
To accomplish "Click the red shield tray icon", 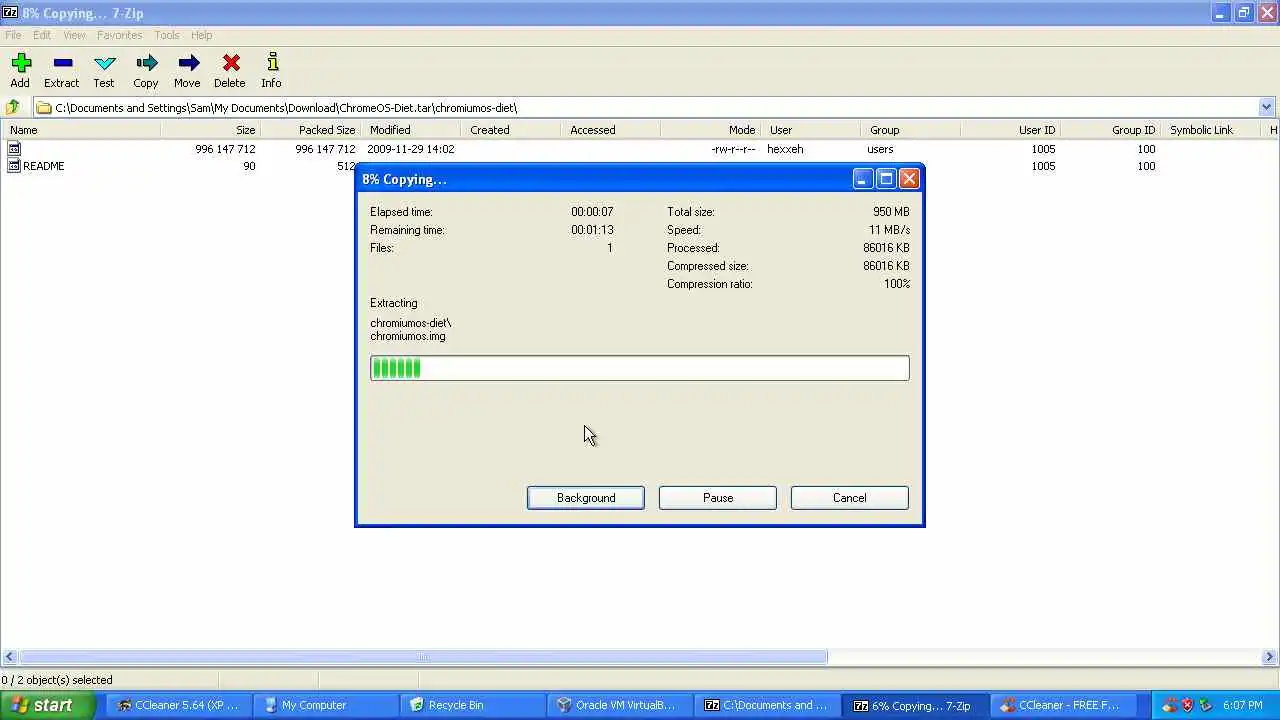I will tap(1188, 705).
